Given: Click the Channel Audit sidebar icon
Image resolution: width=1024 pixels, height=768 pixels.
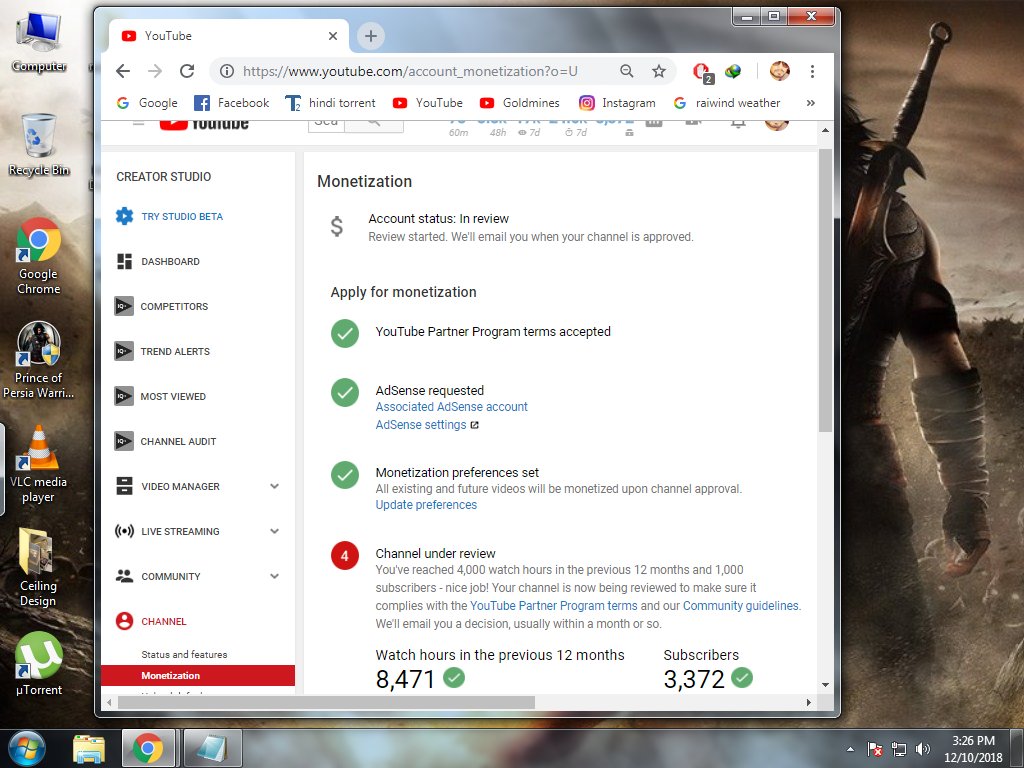Looking at the screenshot, I should point(124,441).
